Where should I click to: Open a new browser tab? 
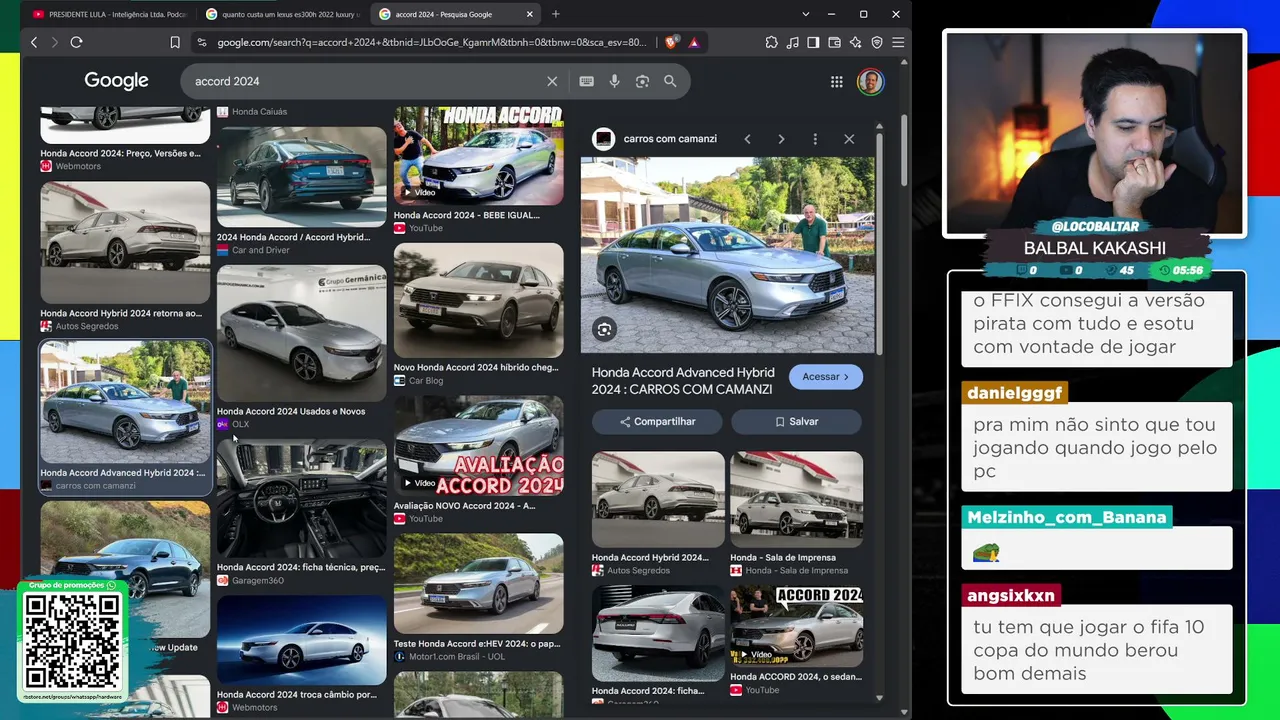pos(556,14)
